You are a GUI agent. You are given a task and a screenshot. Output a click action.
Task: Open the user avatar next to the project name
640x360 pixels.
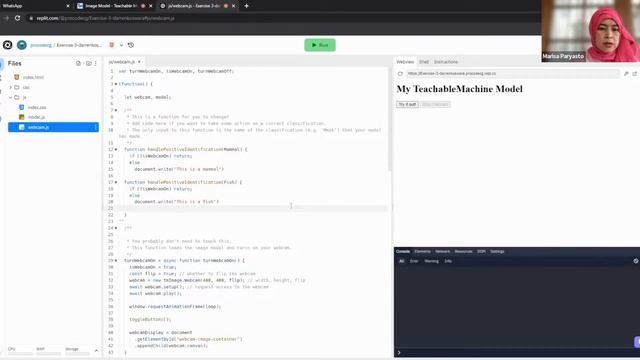point(22,45)
